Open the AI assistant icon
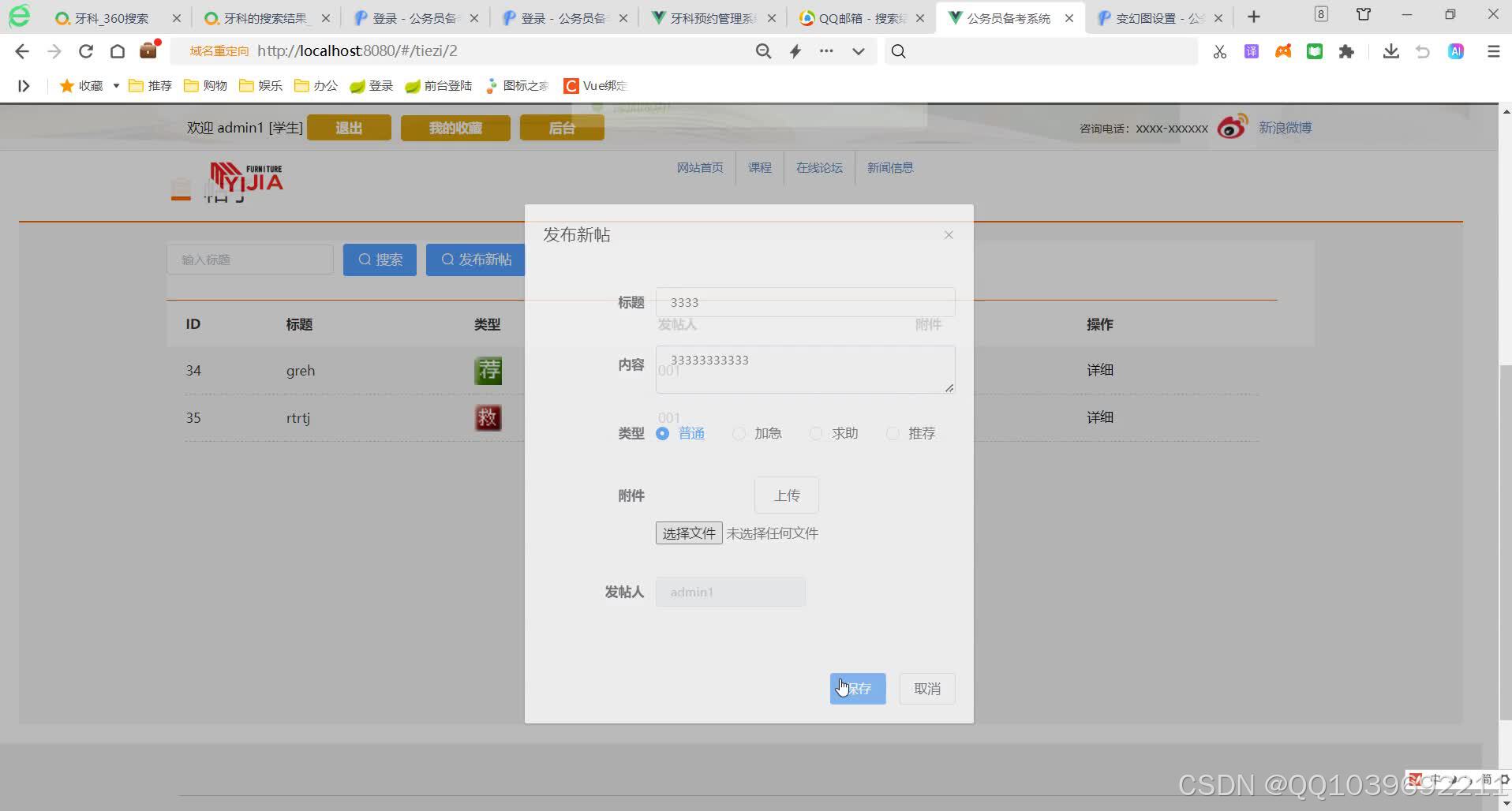The height and width of the screenshot is (811, 1512). click(x=1457, y=50)
